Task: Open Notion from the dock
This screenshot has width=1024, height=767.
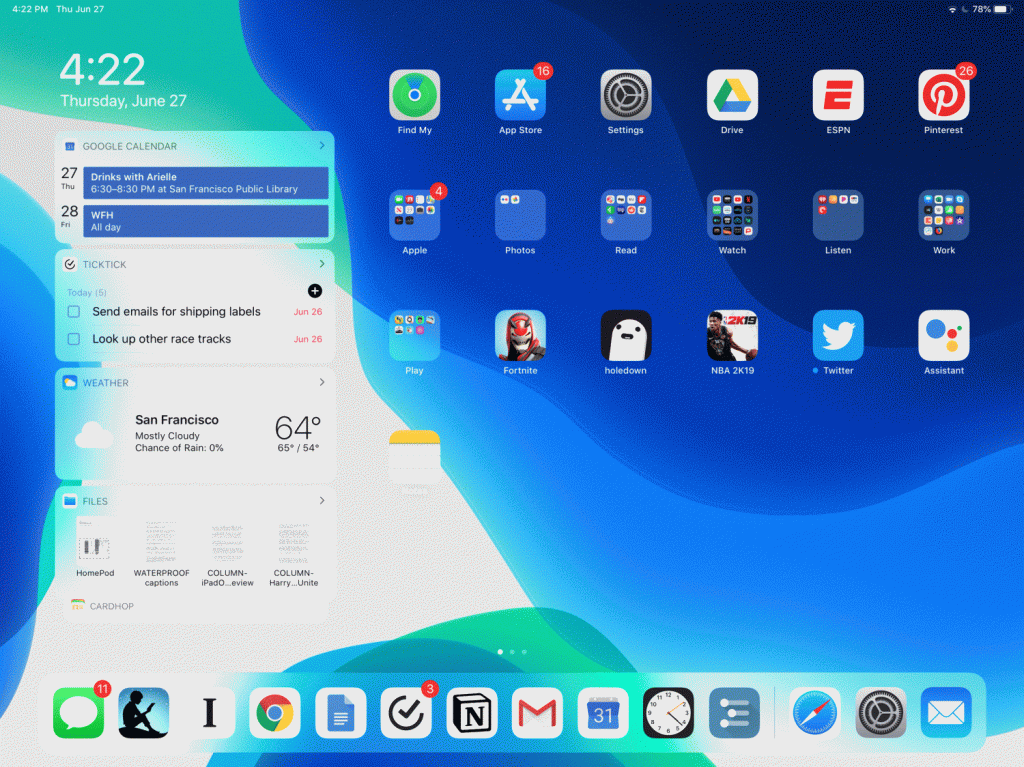Action: pos(471,713)
